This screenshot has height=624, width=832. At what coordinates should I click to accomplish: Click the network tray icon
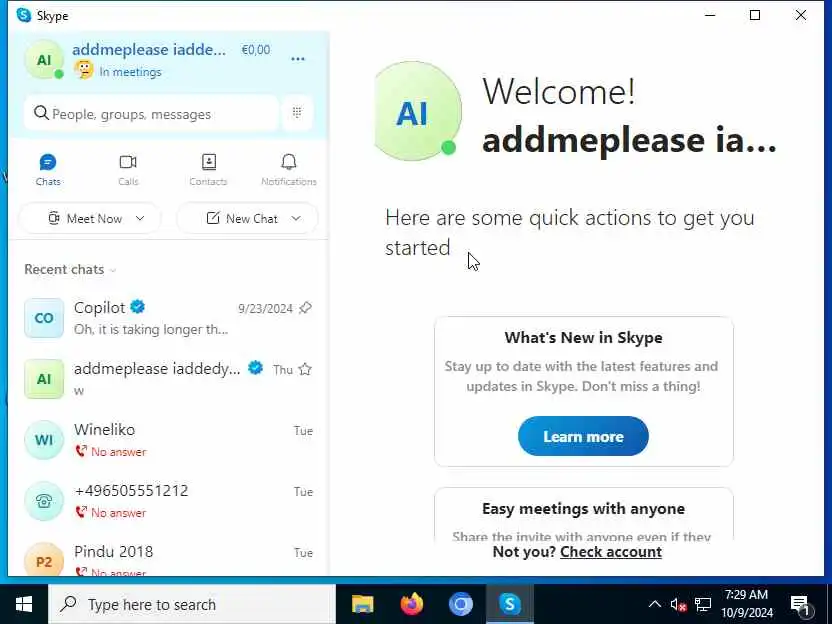click(x=703, y=604)
